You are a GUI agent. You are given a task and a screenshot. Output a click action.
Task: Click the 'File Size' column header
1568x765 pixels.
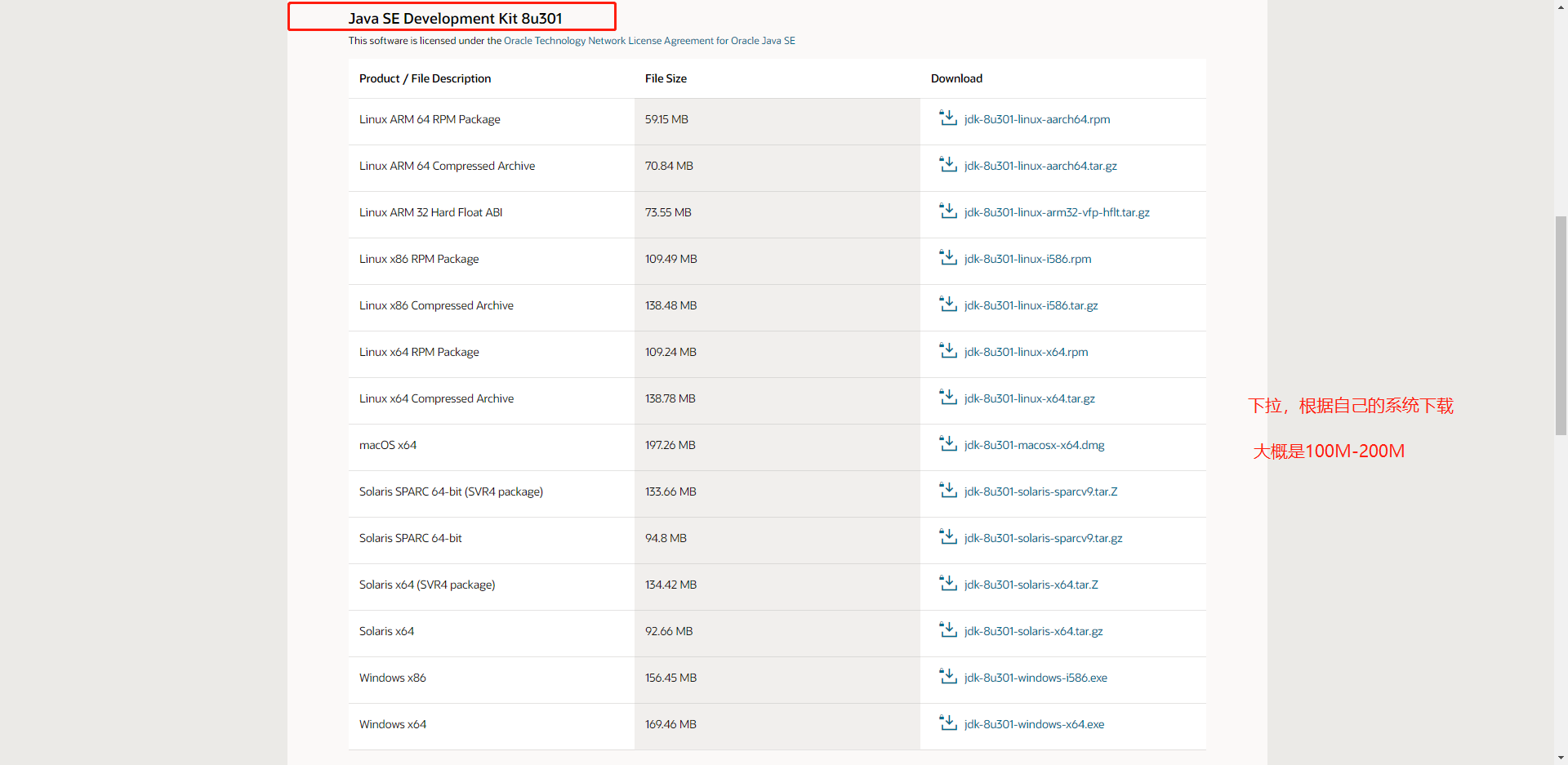click(666, 78)
